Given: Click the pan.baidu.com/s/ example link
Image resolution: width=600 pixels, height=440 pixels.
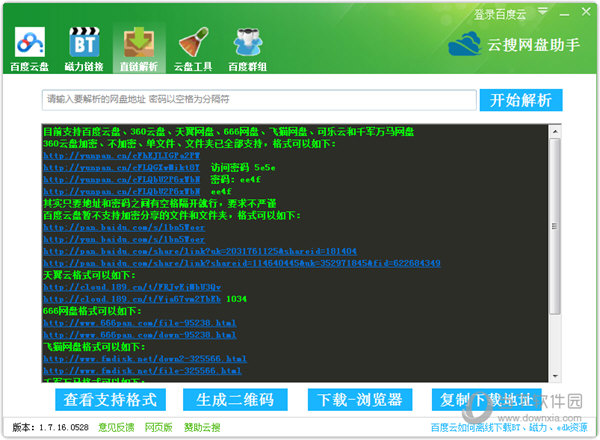Looking at the screenshot, I should point(124,227).
